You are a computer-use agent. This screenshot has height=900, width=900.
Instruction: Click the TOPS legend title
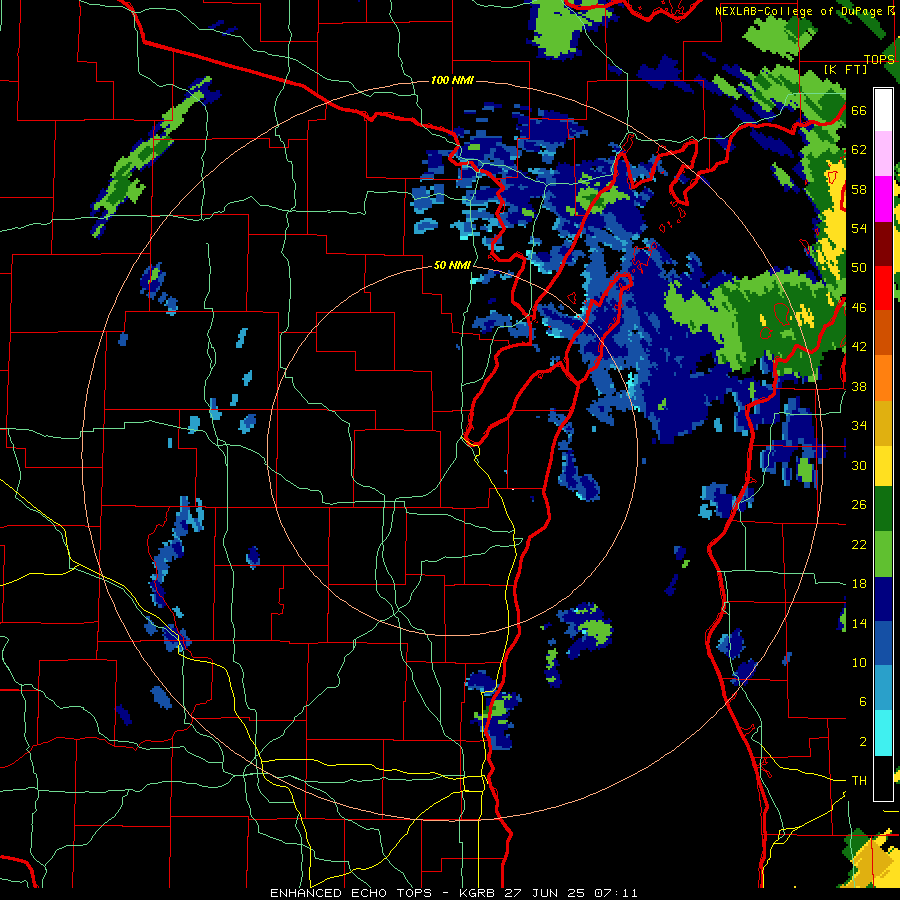(x=879, y=59)
